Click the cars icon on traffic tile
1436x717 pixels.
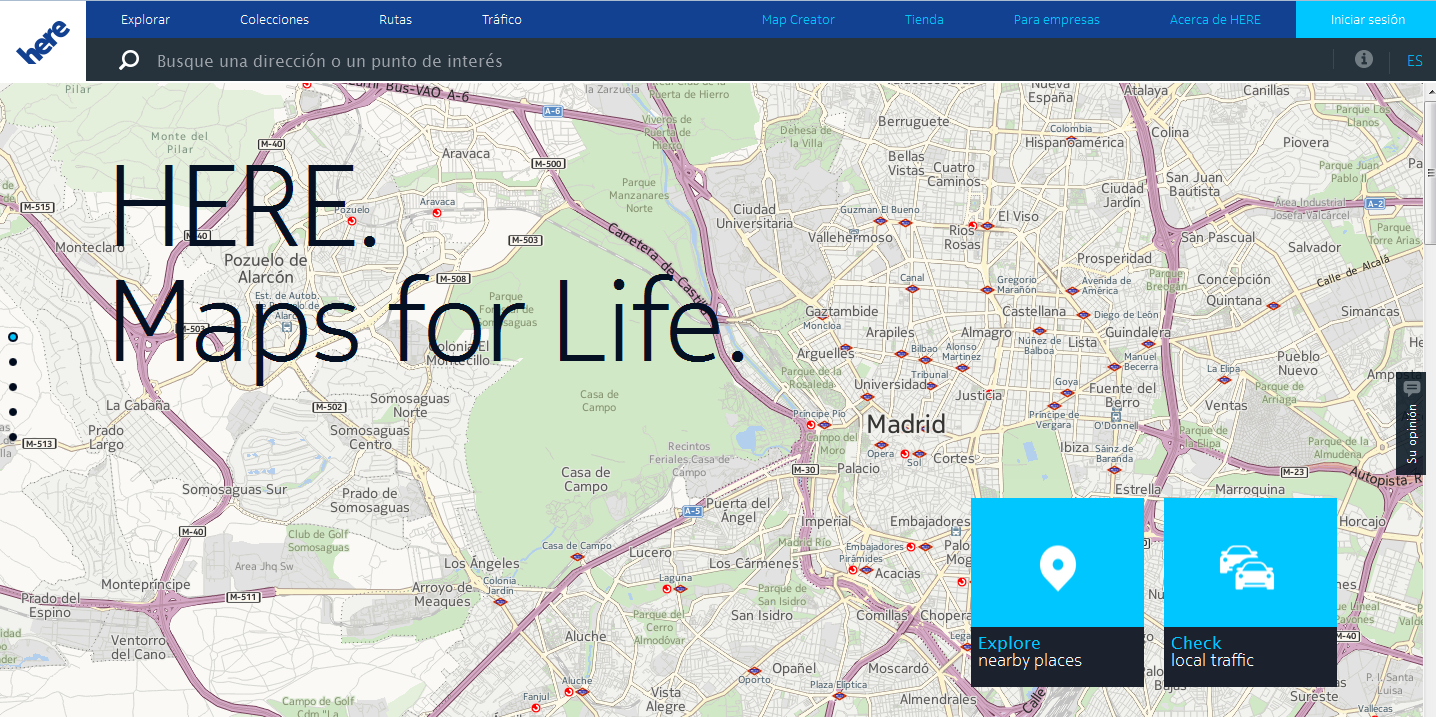coord(1249,567)
